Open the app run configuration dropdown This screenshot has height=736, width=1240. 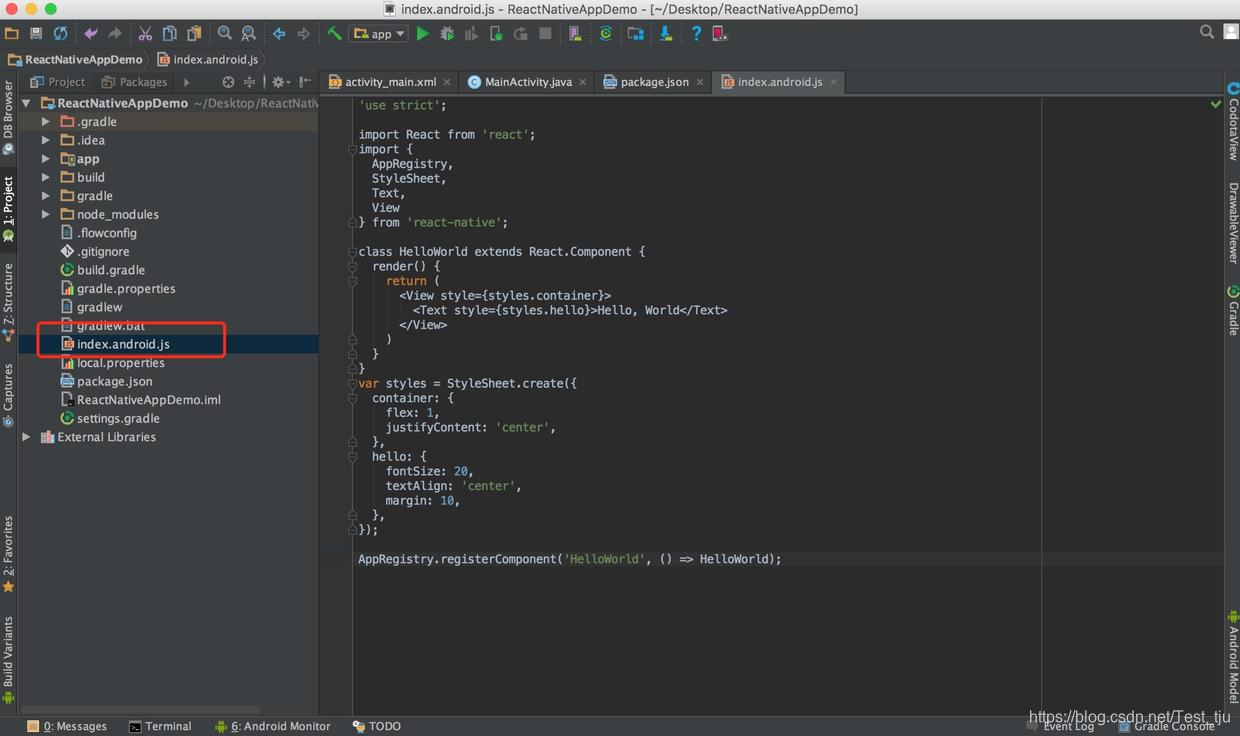[379, 33]
